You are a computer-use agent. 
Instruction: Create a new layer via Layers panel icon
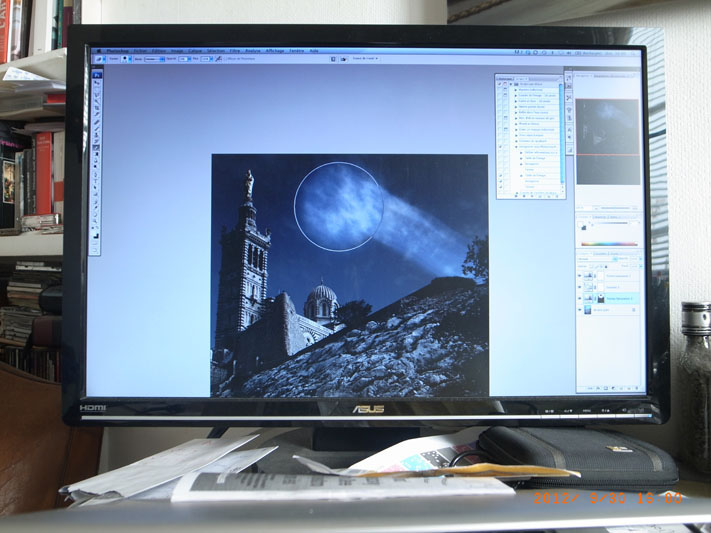coord(629,388)
